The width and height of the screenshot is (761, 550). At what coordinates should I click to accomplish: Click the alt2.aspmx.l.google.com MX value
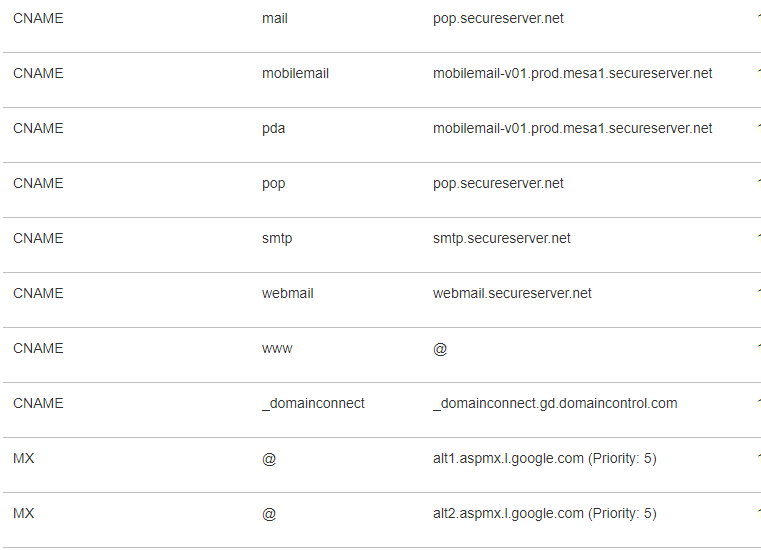544,514
